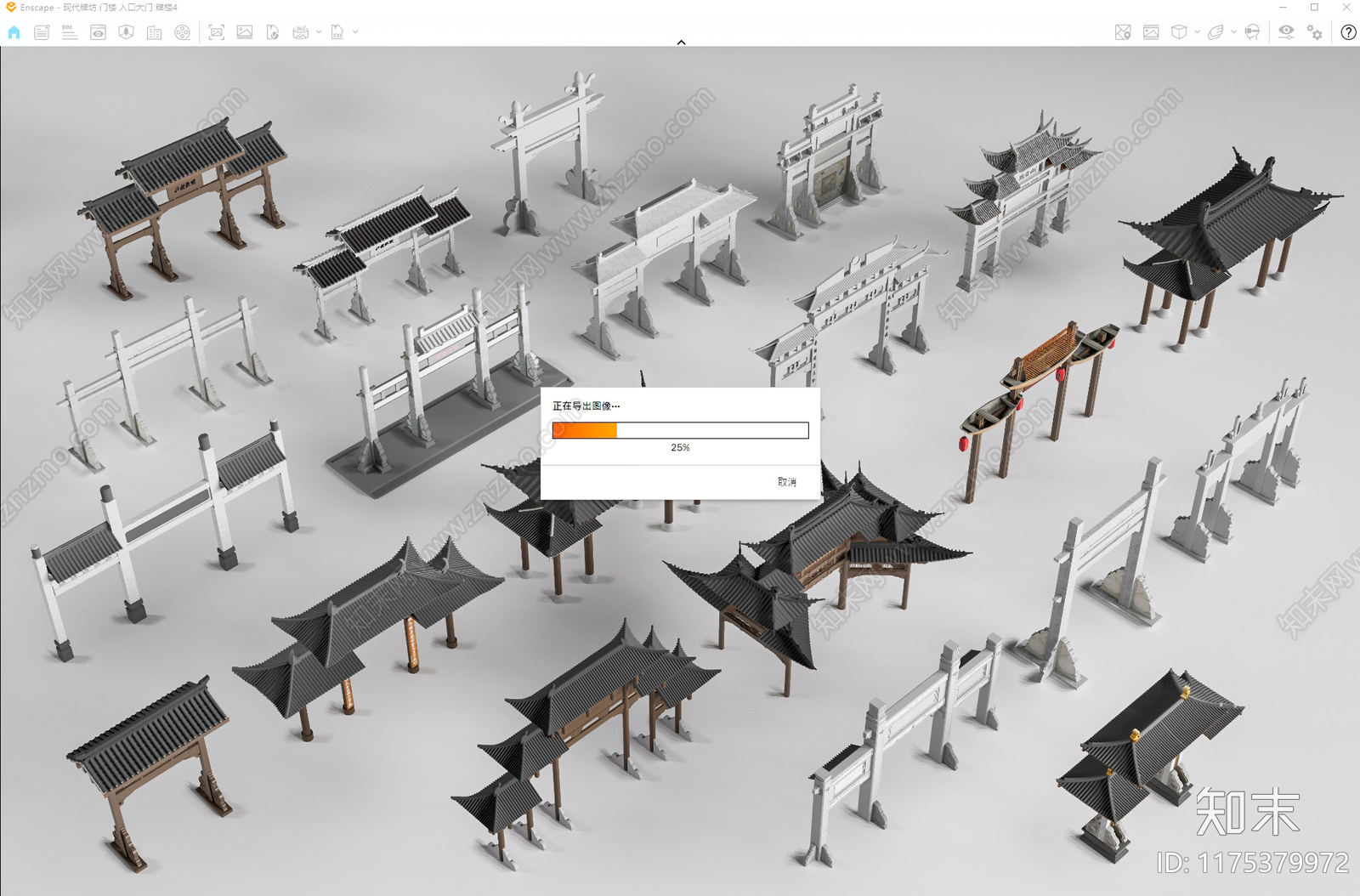1360x896 pixels.
Task: Click the Enscape logo in title bar
Action: pyautogui.click(x=10, y=7)
